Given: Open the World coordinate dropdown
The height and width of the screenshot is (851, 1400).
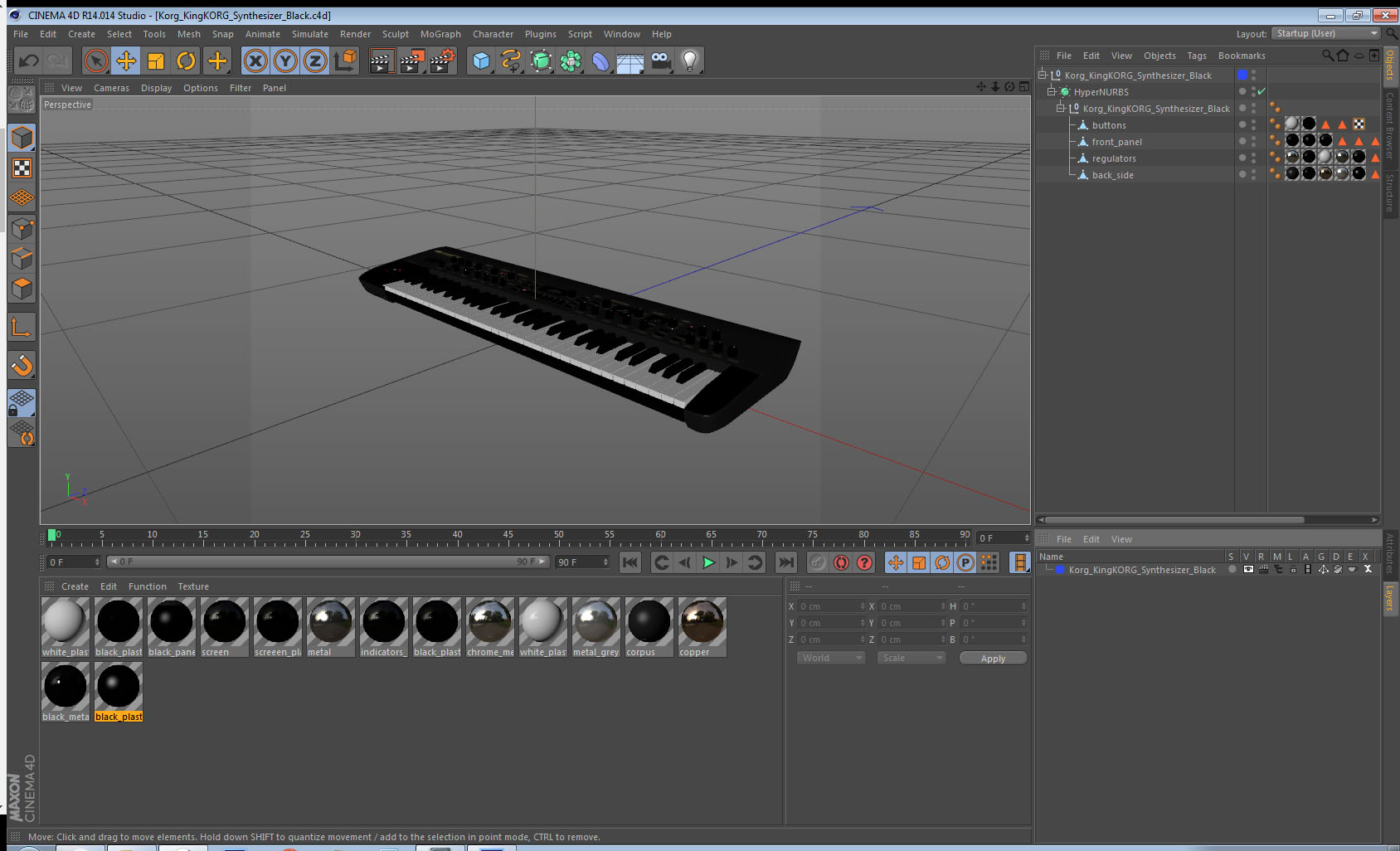Looking at the screenshot, I should (830, 658).
